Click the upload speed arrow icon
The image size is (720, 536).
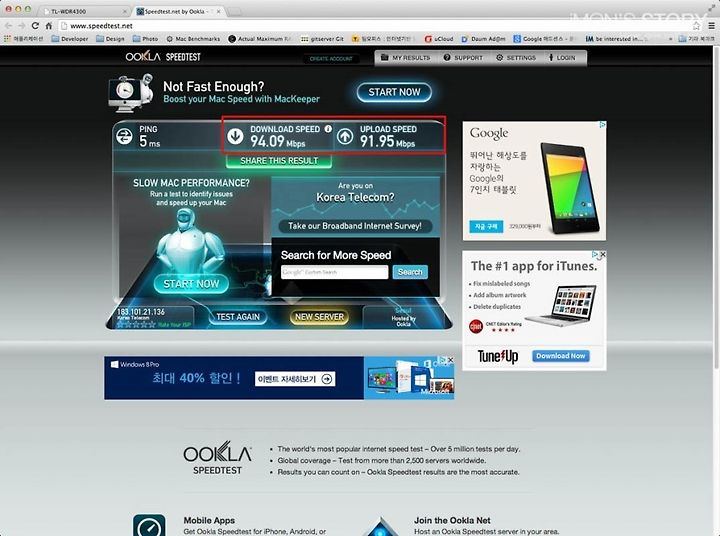pos(345,136)
